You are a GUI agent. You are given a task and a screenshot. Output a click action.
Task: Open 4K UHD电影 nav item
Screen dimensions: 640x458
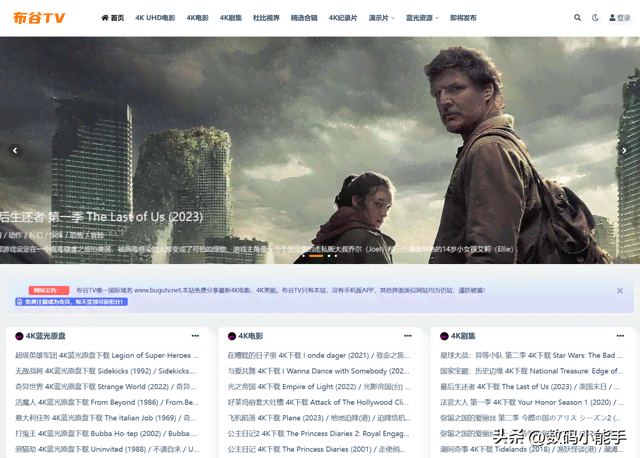pos(155,18)
